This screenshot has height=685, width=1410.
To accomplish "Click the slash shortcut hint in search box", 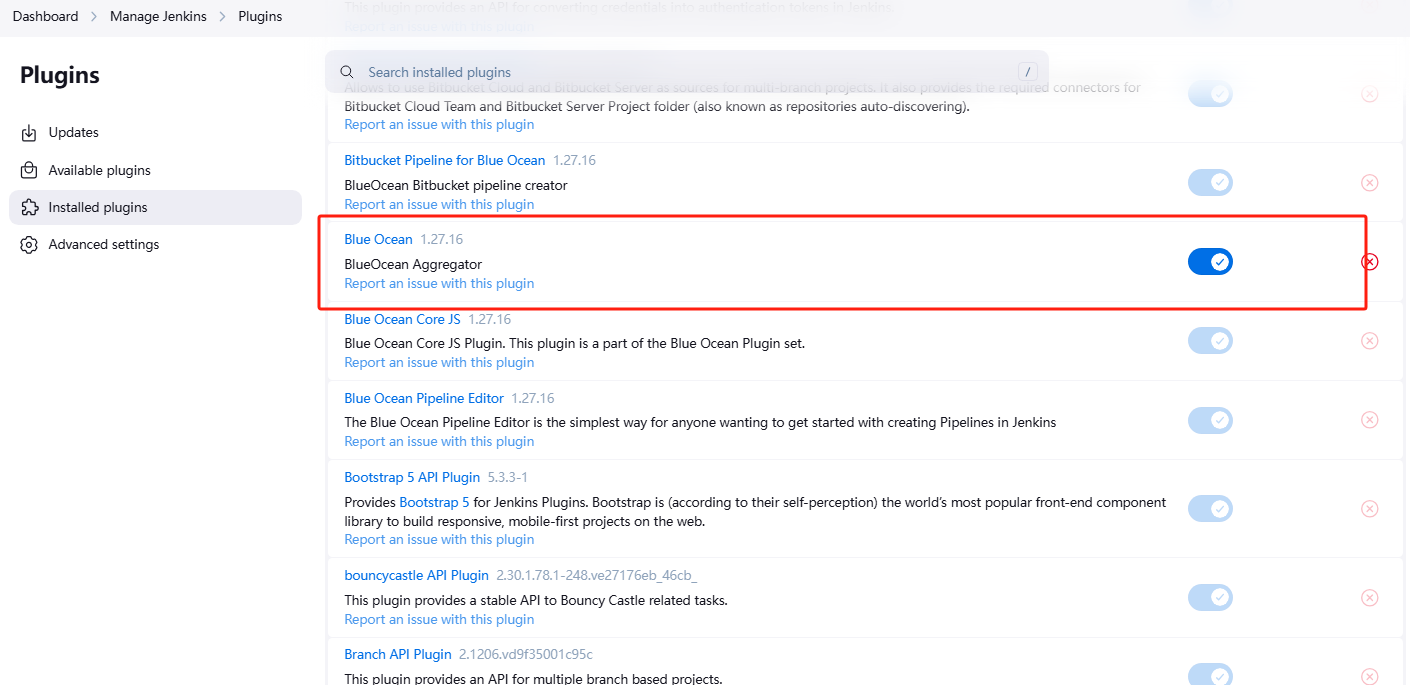I will (x=1027, y=72).
